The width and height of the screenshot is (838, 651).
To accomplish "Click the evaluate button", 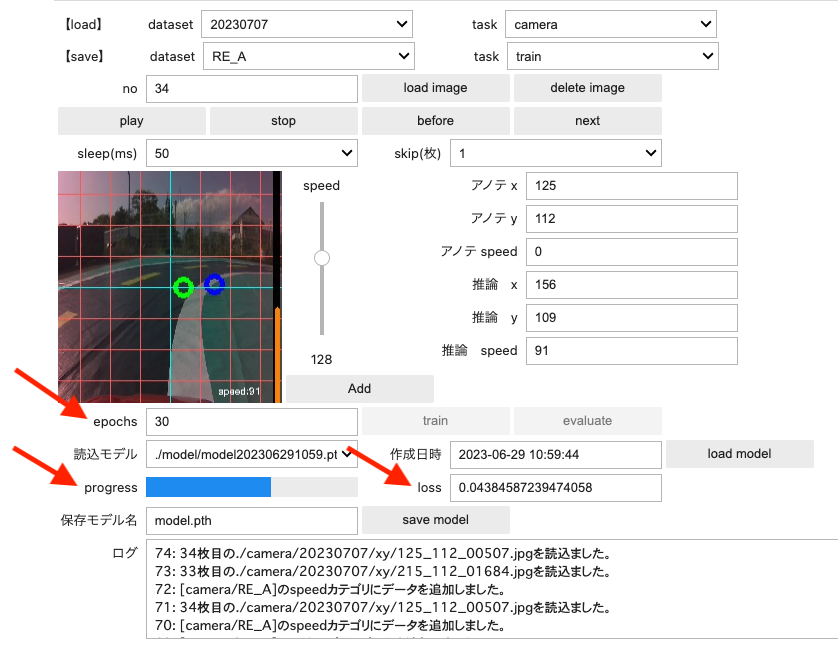I will (x=587, y=421).
